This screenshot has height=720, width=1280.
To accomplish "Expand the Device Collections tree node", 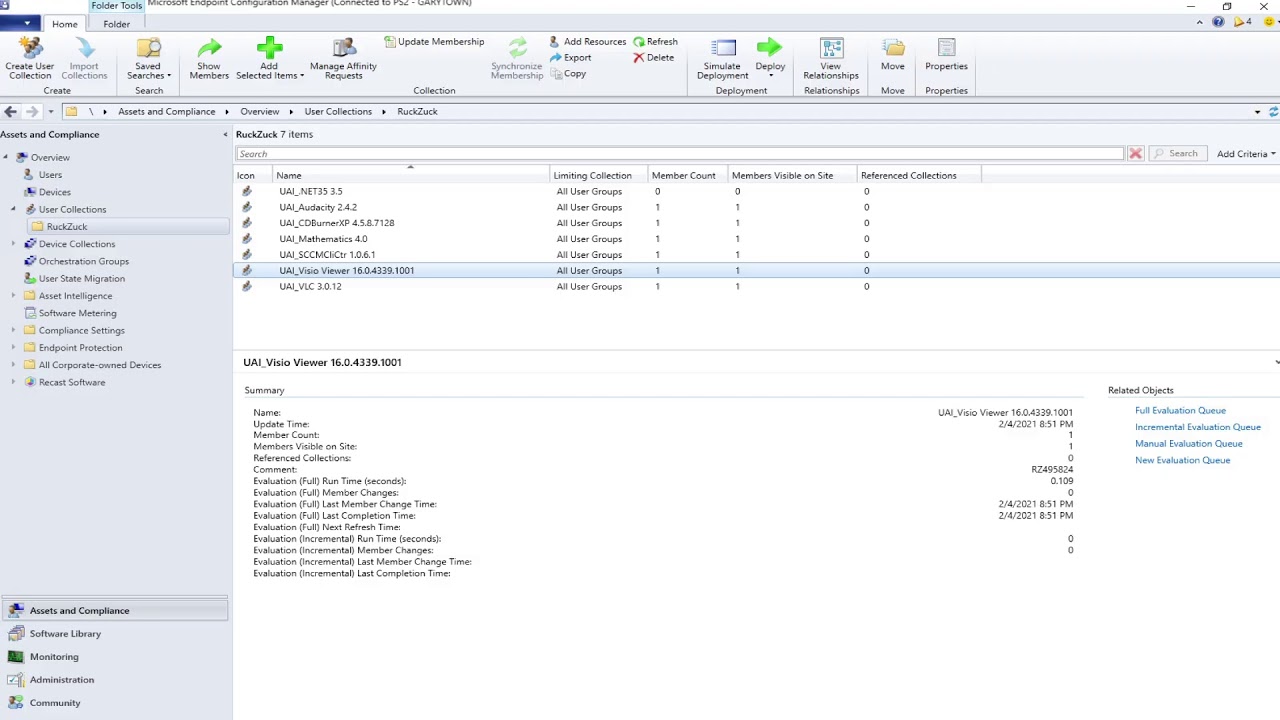I will pos(14,244).
